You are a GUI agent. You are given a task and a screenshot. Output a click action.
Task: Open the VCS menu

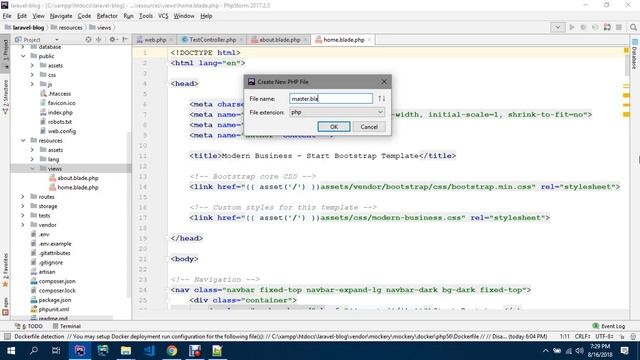tap(163, 16)
